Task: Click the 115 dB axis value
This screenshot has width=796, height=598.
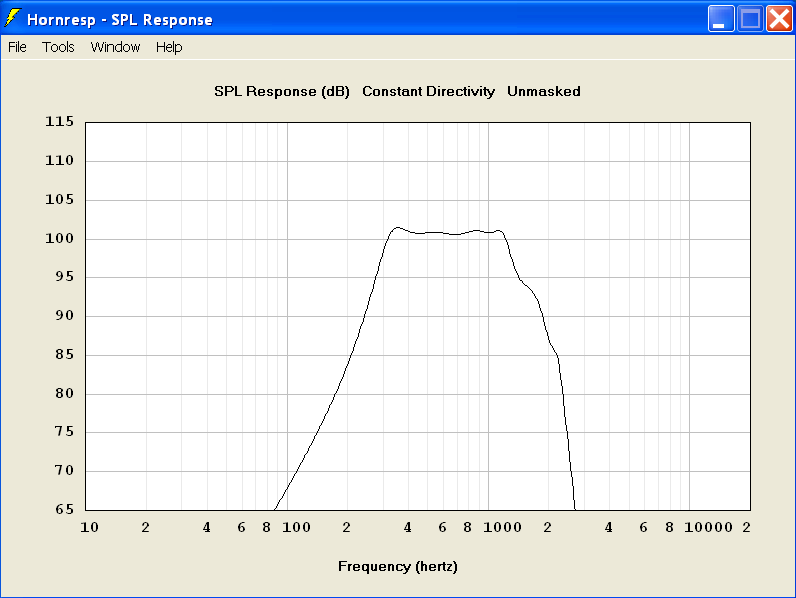Action: pyautogui.click(x=59, y=121)
